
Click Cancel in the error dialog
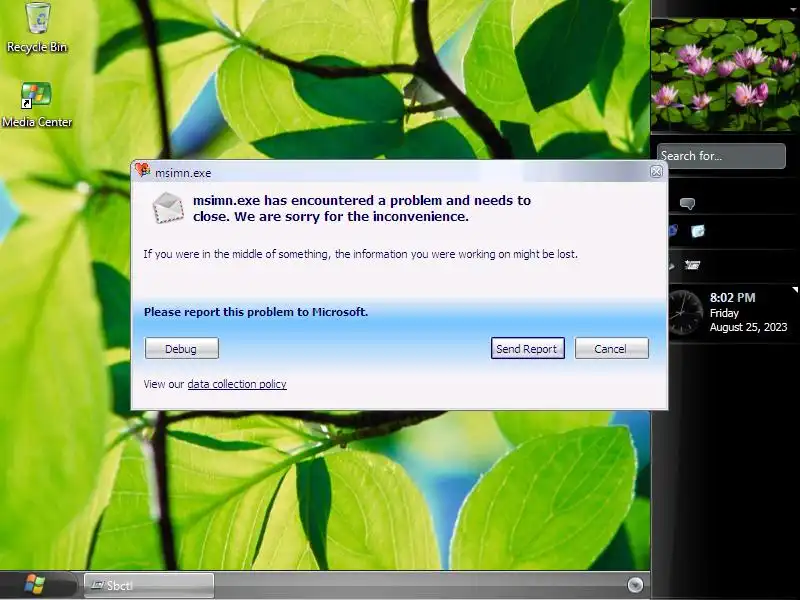pyautogui.click(x=612, y=348)
